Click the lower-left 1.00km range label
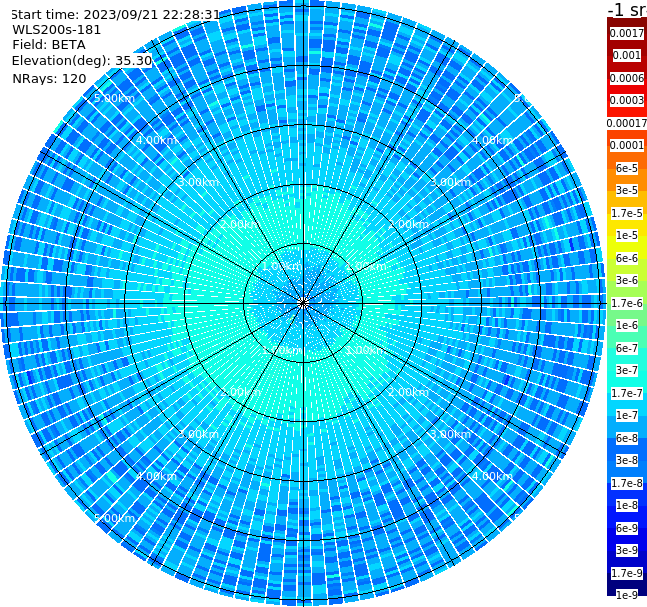This screenshot has width=647, height=607. pyautogui.click(x=283, y=350)
